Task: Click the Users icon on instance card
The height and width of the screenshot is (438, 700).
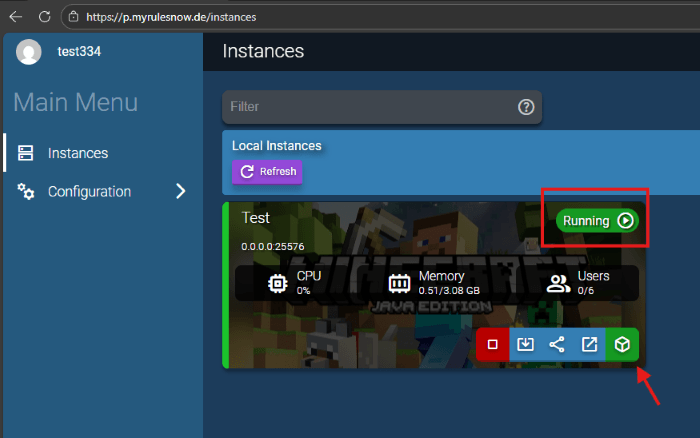Action: pyautogui.click(x=560, y=283)
